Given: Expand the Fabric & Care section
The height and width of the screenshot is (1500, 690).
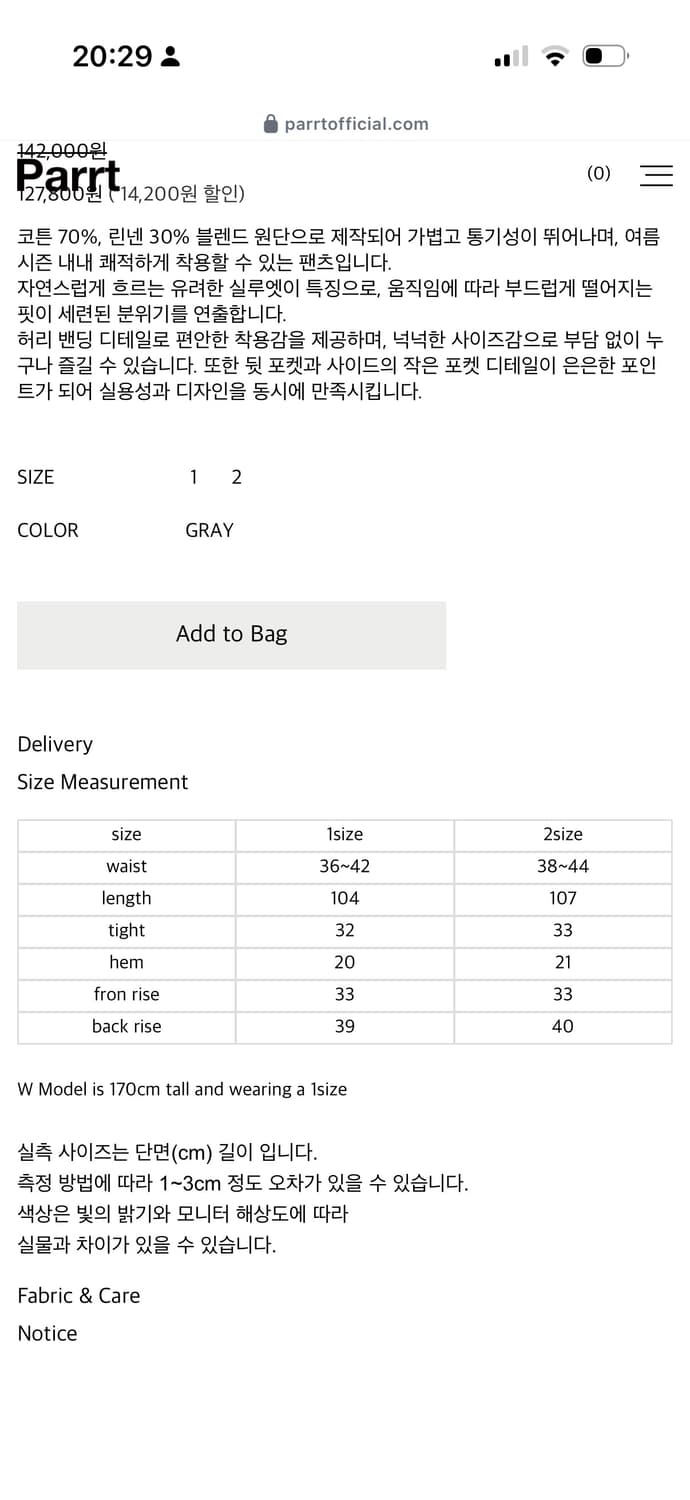Looking at the screenshot, I should click(x=78, y=1295).
